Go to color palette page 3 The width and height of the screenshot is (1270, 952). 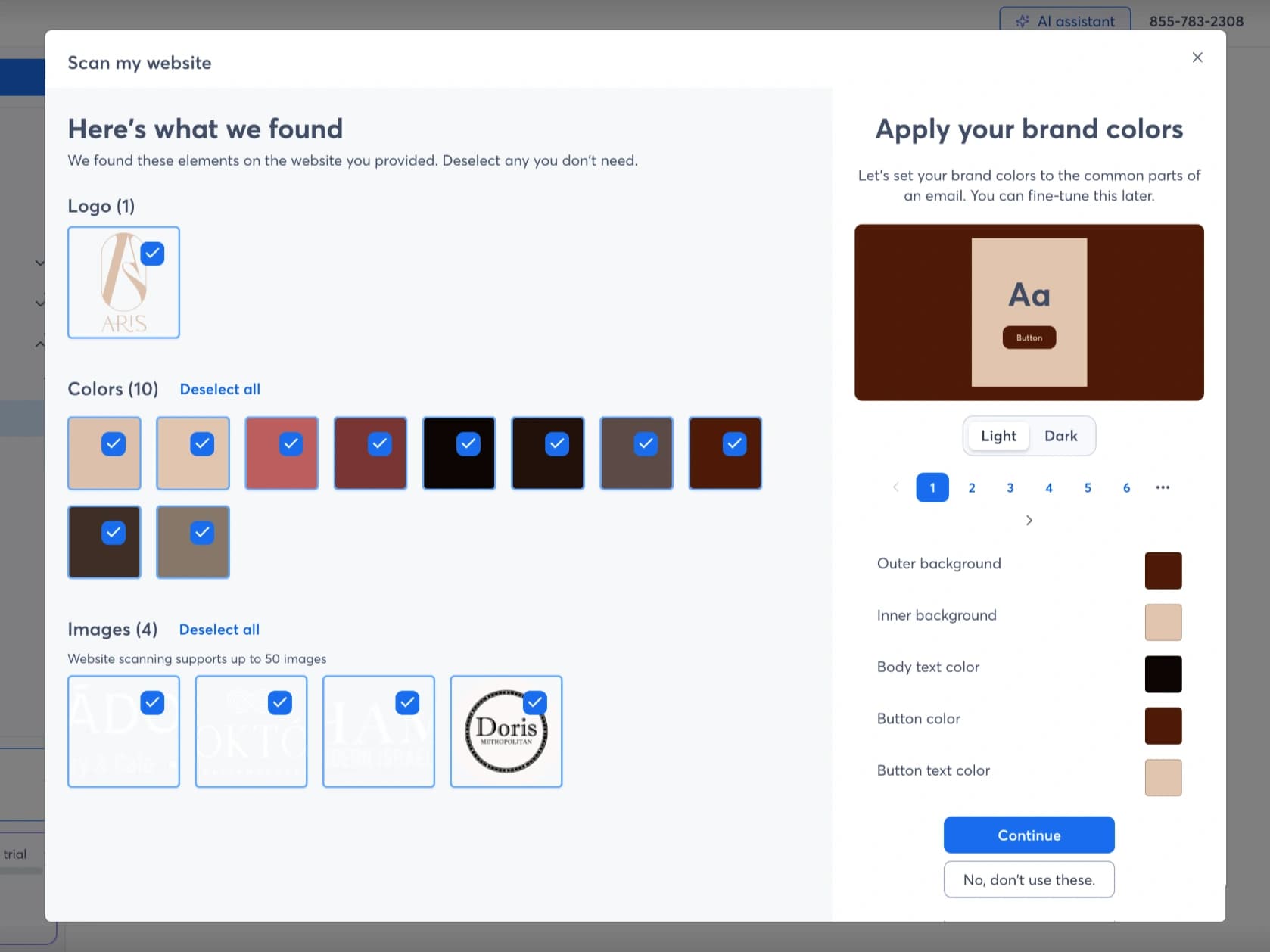pos(1010,488)
